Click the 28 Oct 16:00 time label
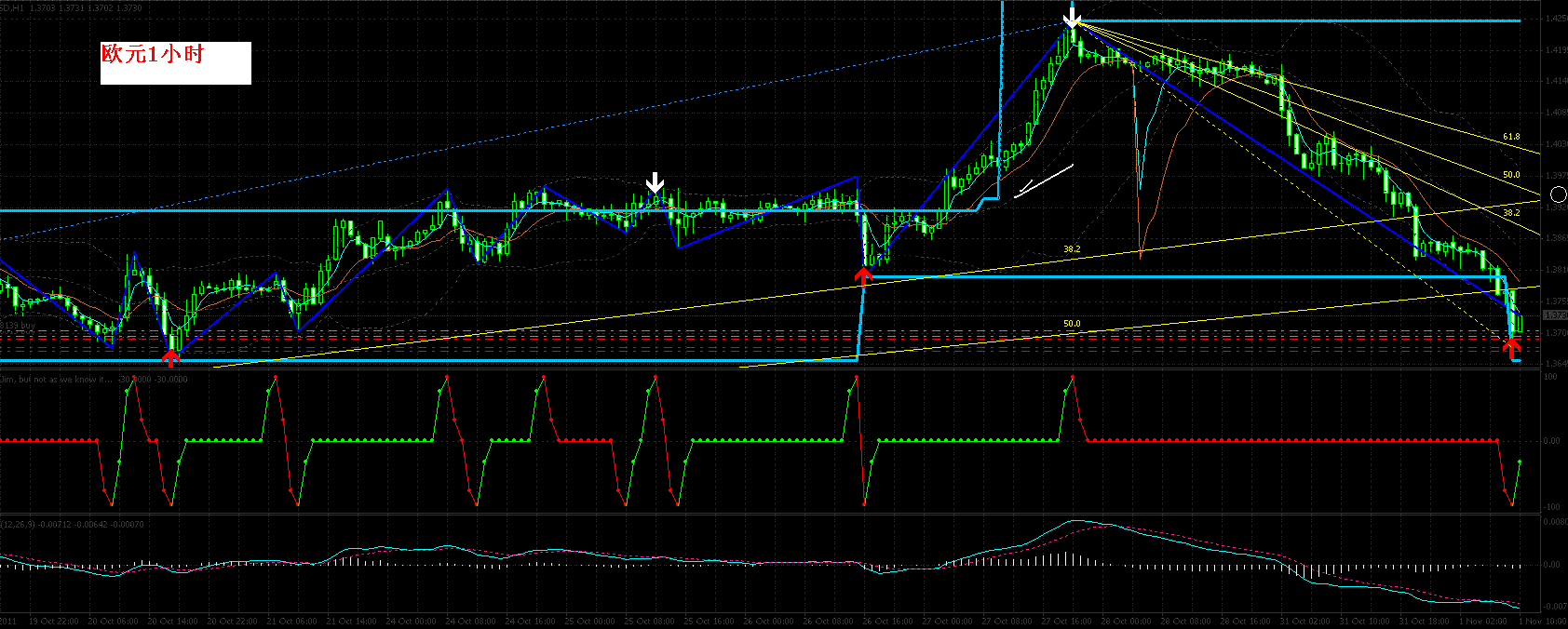Viewport: 1568px width, 629px height. click(1245, 621)
